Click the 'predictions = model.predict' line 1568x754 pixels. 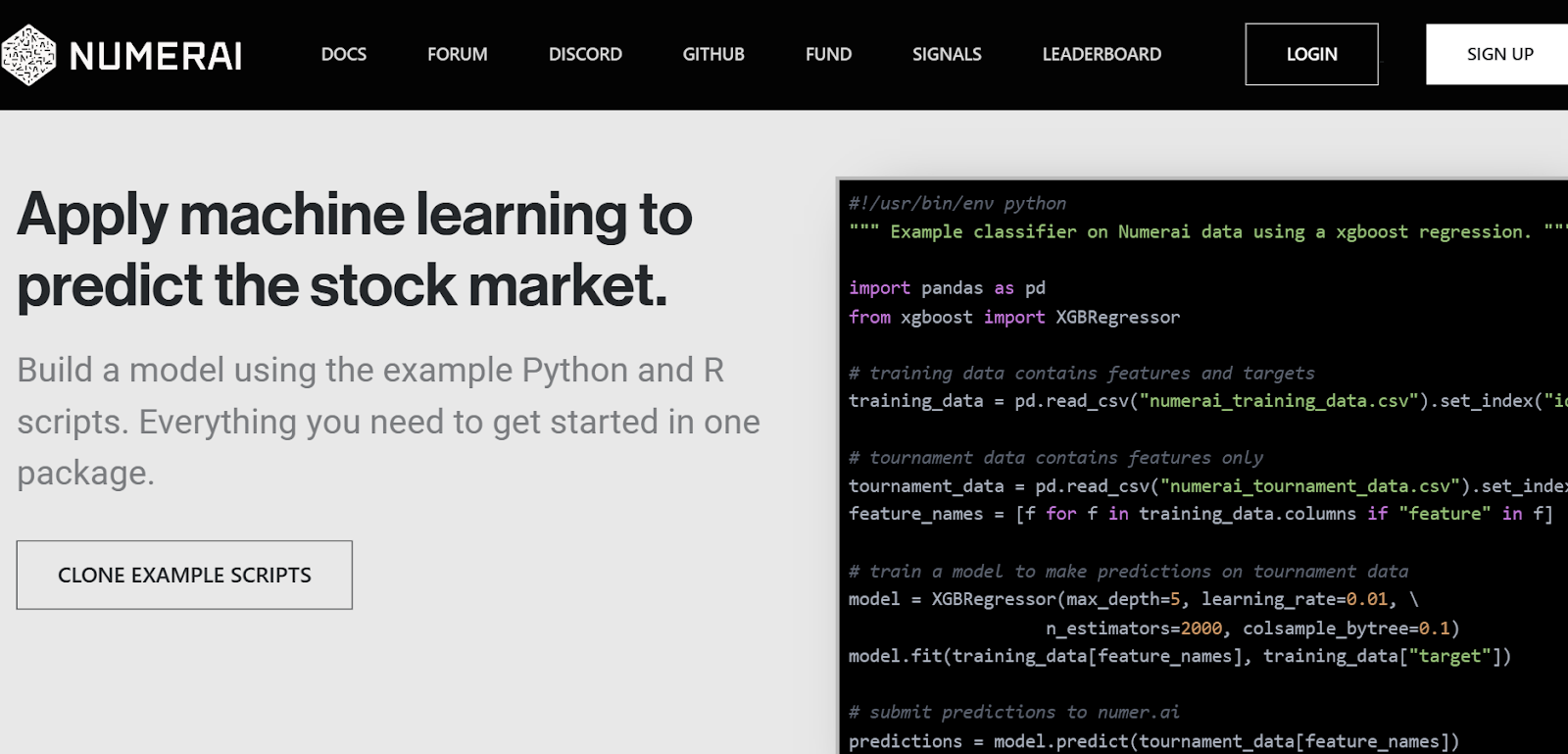click(x=1154, y=741)
